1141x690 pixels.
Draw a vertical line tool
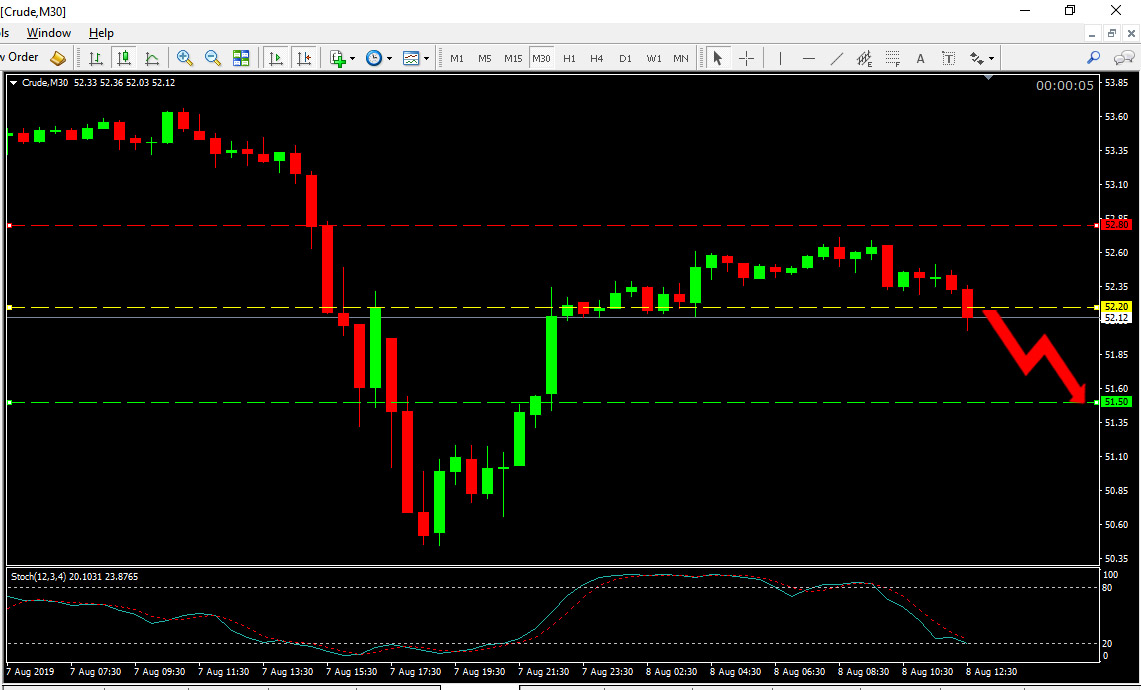[780, 58]
